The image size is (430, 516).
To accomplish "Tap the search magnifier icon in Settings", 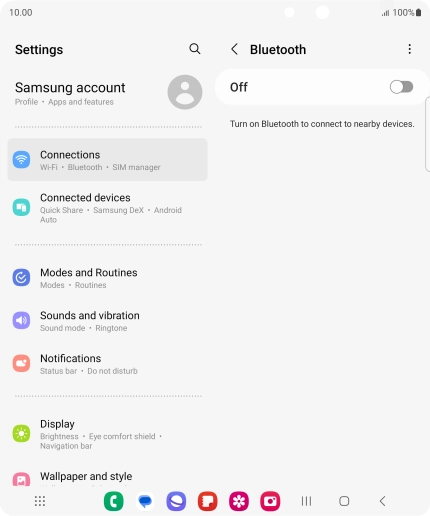I will 195,49.
